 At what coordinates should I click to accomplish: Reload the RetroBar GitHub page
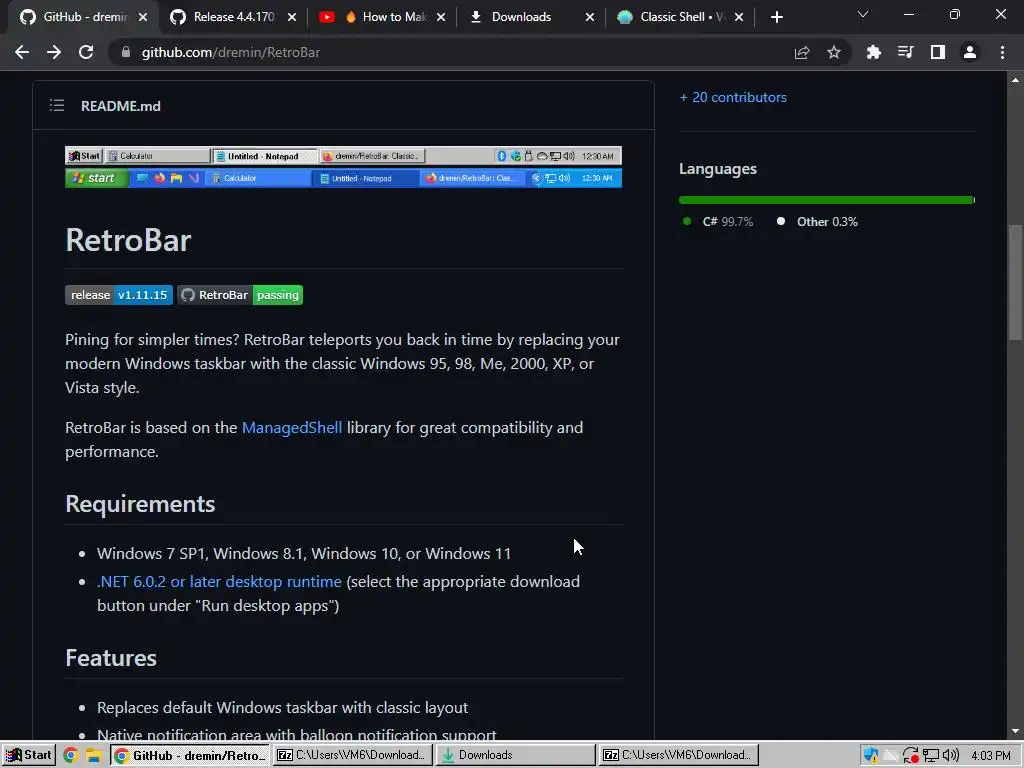click(x=86, y=52)
